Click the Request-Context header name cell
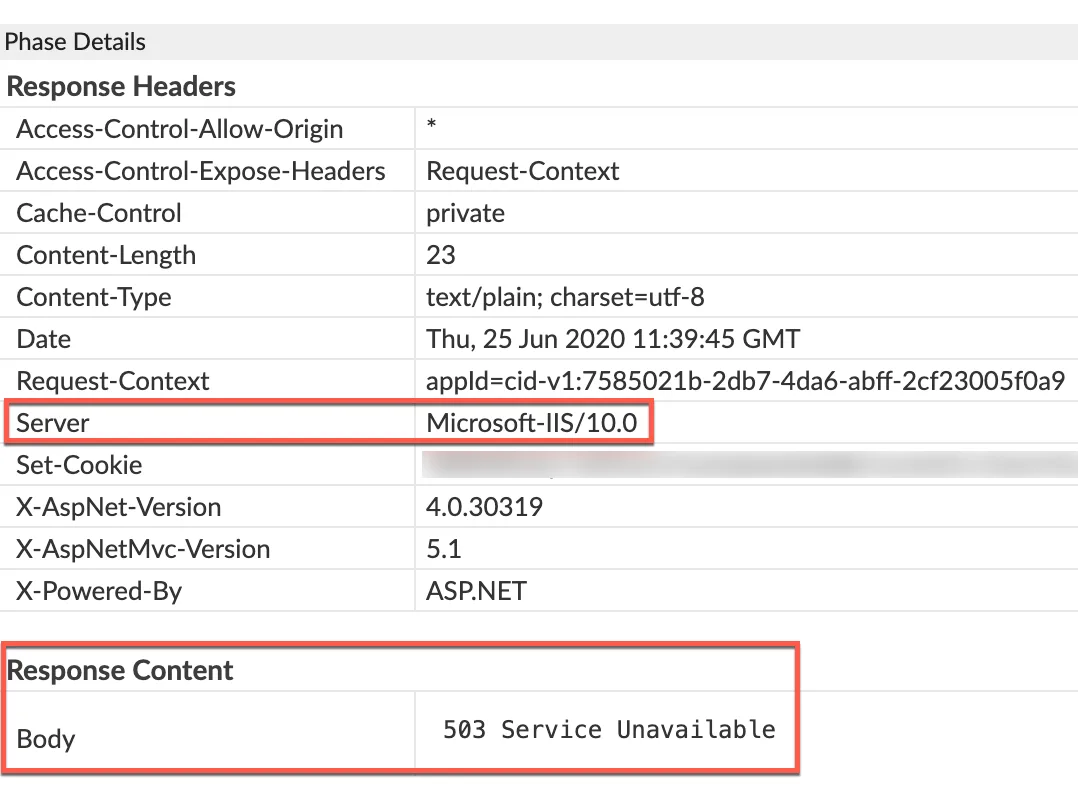Viewport: 1078px width, 786px height. click(113, 381)
